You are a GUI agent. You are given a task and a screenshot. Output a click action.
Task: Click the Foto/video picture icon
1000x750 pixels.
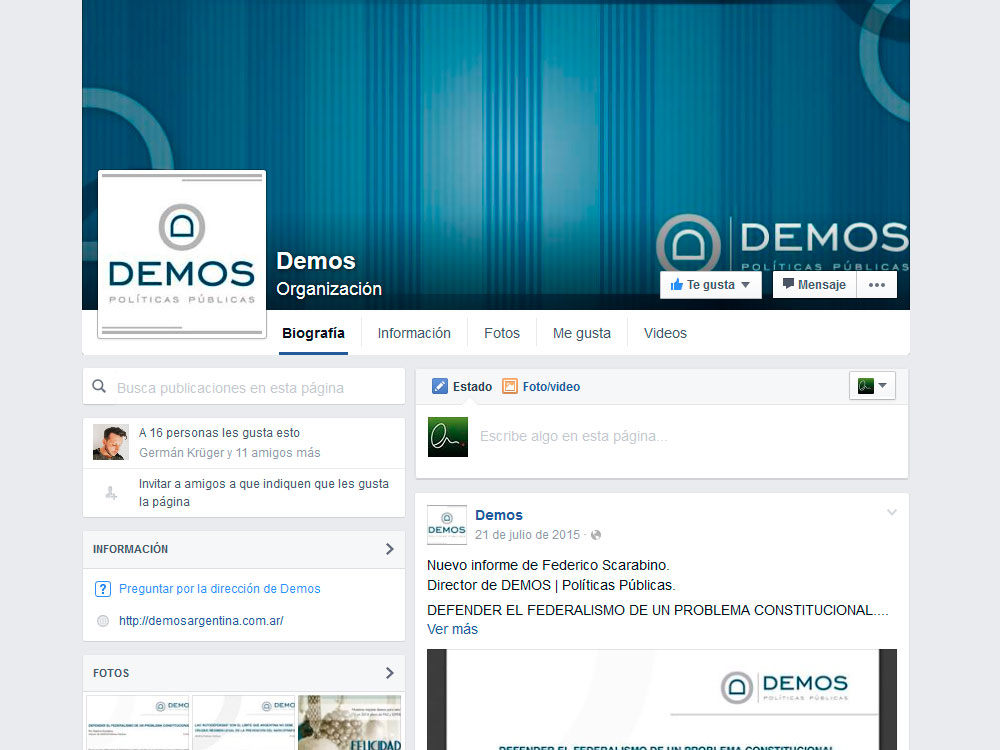[510, 386]
